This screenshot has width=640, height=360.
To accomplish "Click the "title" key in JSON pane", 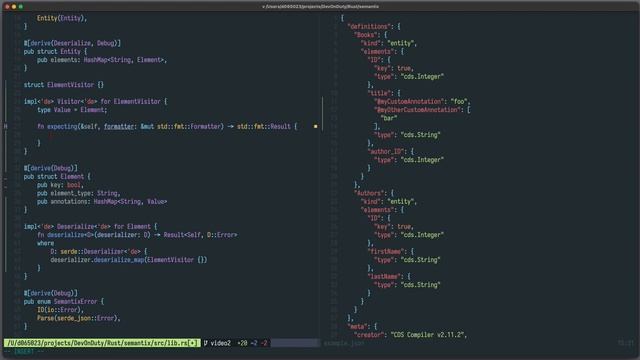I will pyautogui.click(x=378, y=93).
